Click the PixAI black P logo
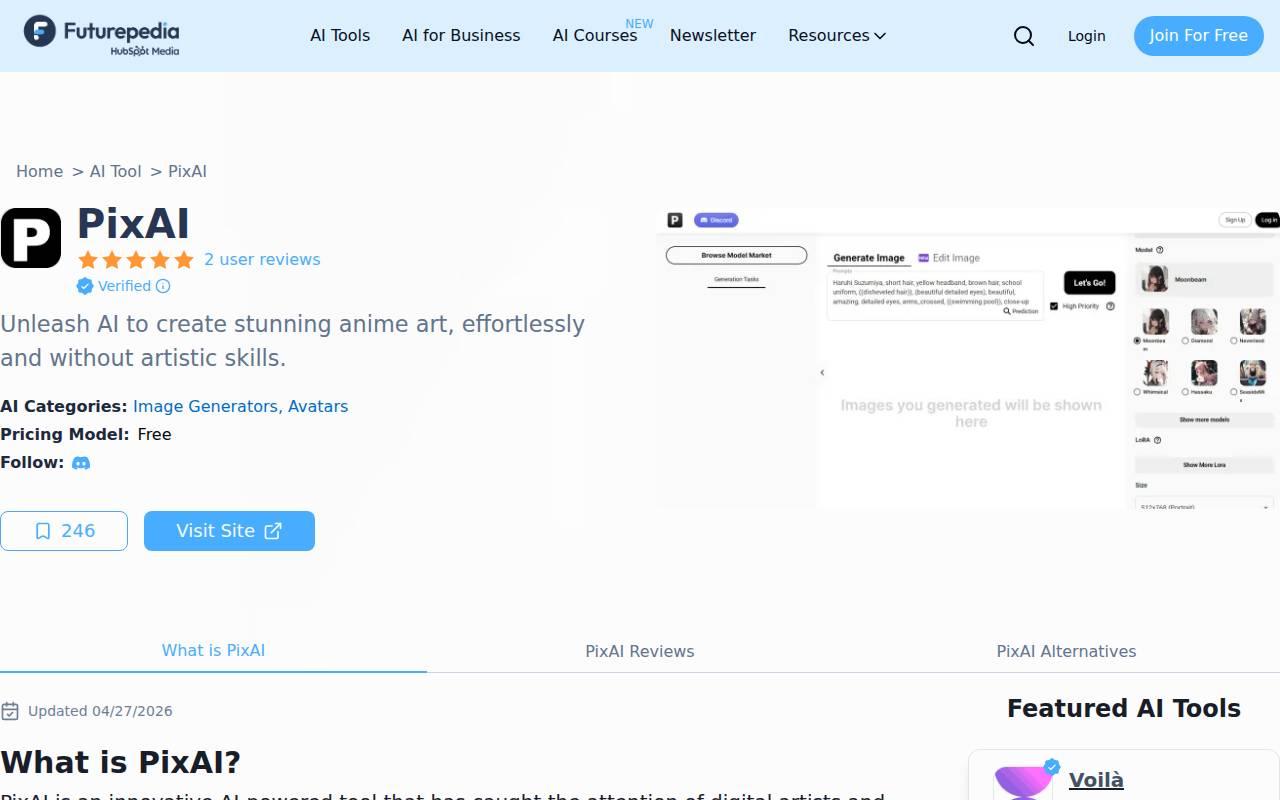This screenshot has width=1280, height=800. [31, 238]
